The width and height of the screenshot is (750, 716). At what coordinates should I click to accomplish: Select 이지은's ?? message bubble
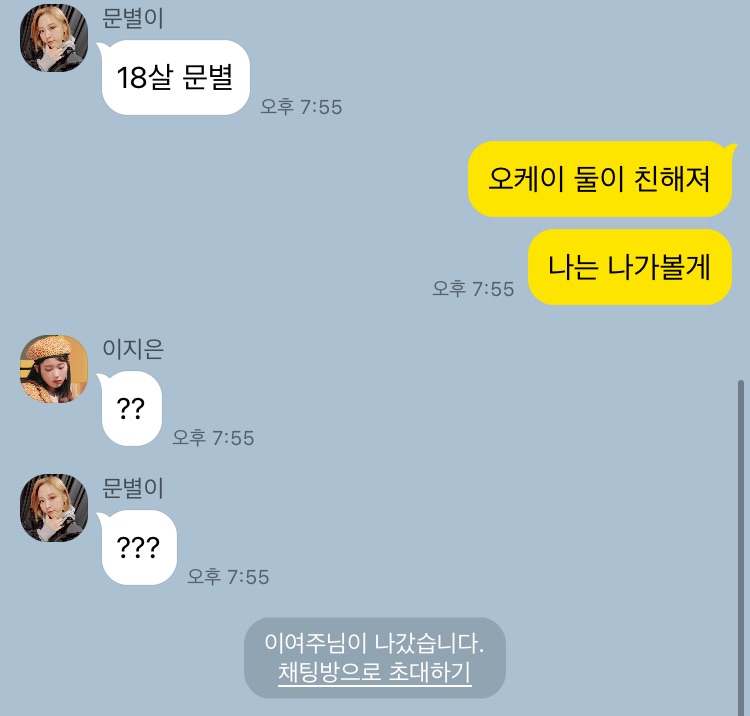click(131, 408)
